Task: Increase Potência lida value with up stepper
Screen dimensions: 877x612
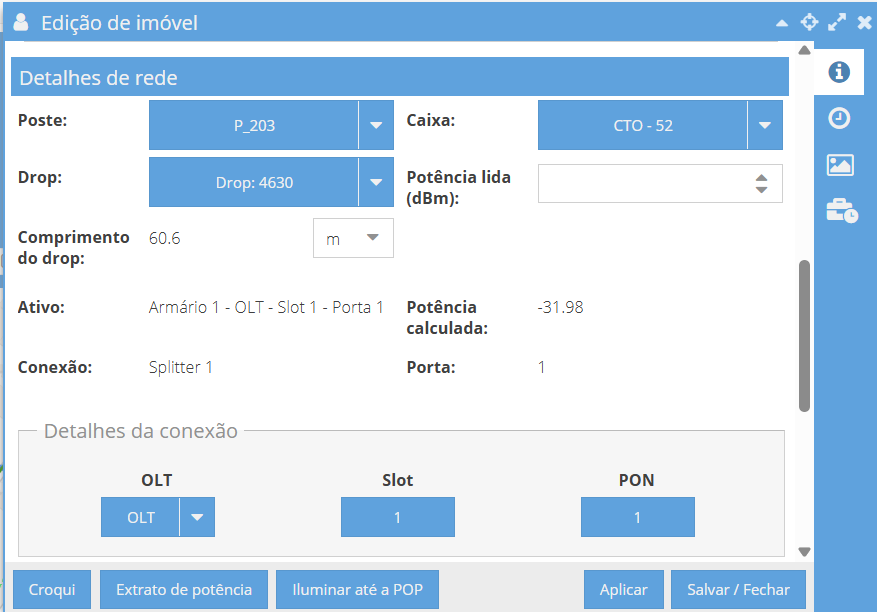Action: [761, 178]
